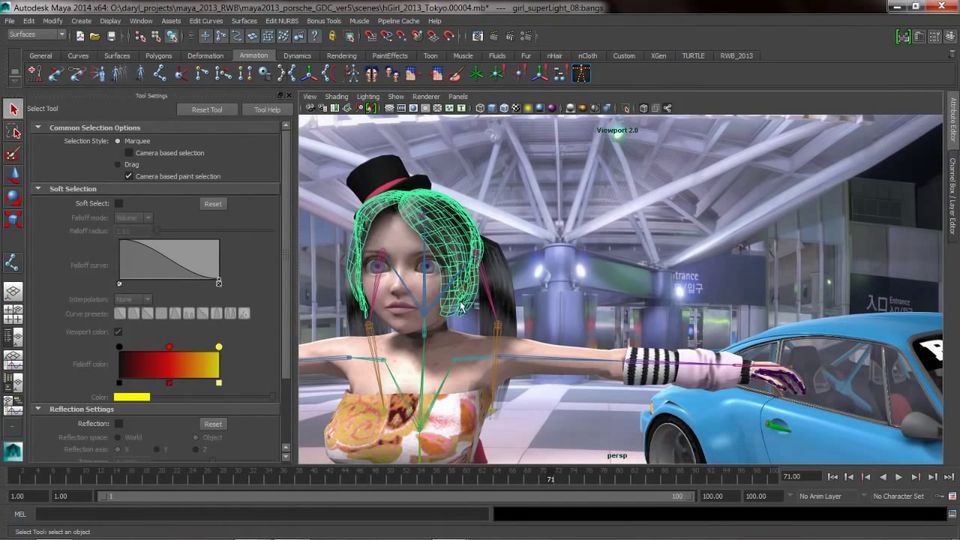Play the animation forwards
The width and height of the screenshot is (960, 540).
tap(899, 476)
